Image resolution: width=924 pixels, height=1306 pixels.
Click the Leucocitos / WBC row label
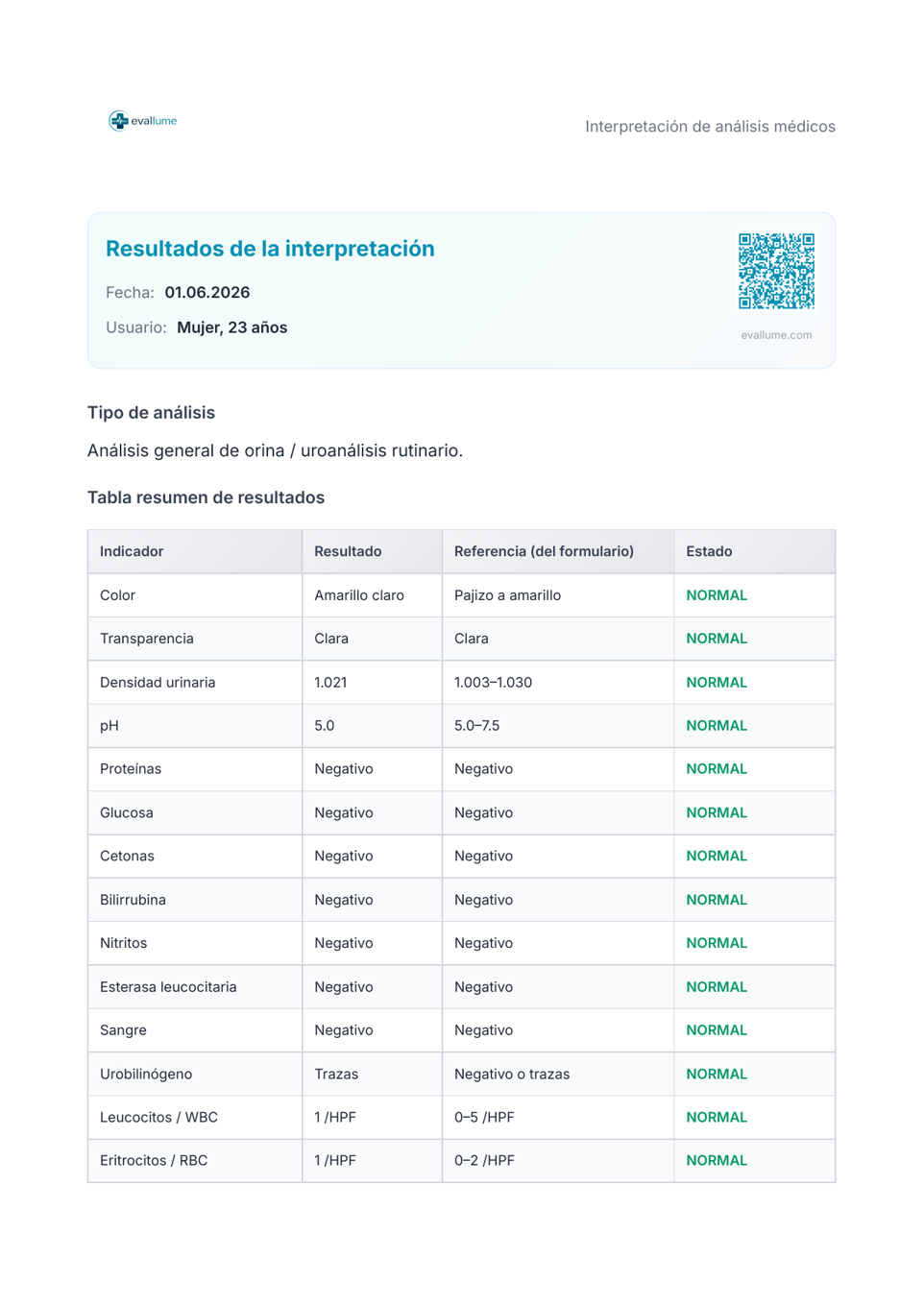click(158, 1118)
